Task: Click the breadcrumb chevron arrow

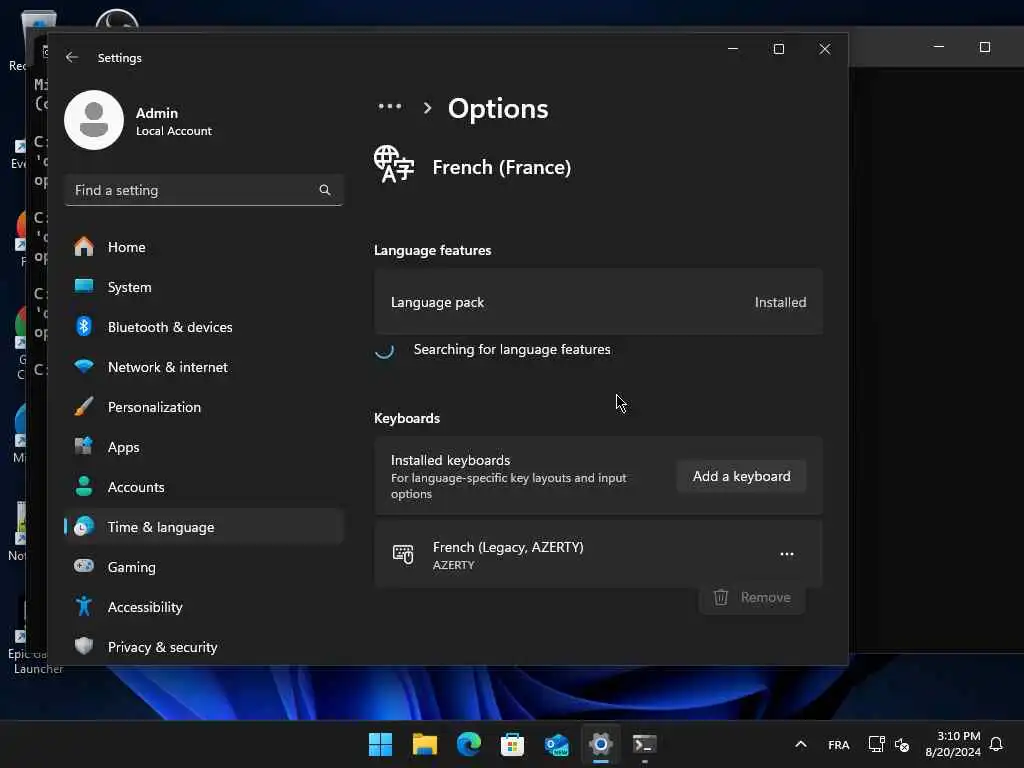Action: click(427, 108)
